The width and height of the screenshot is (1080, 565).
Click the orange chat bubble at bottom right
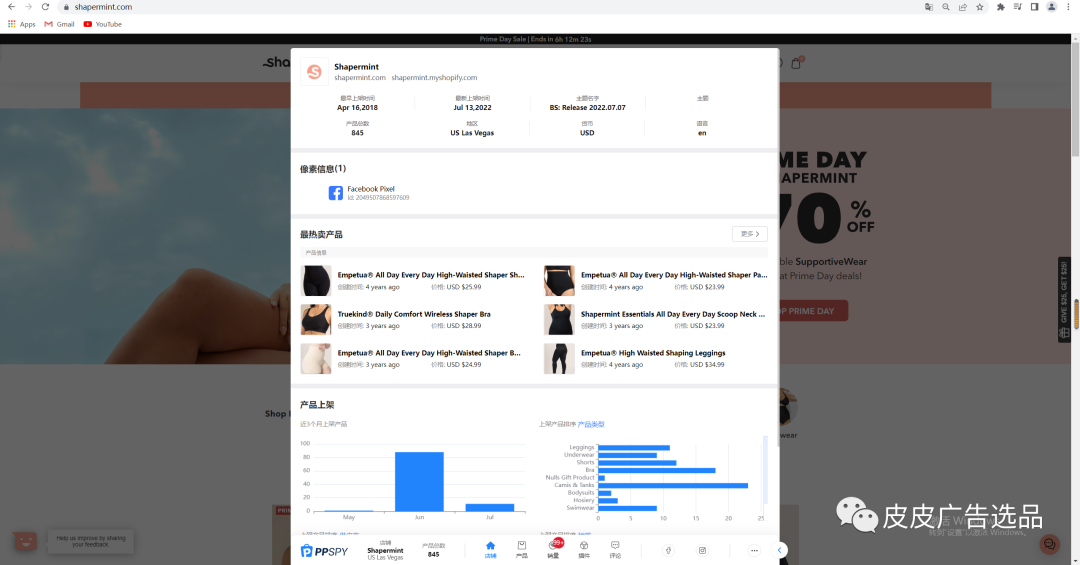coord(1050,544)
